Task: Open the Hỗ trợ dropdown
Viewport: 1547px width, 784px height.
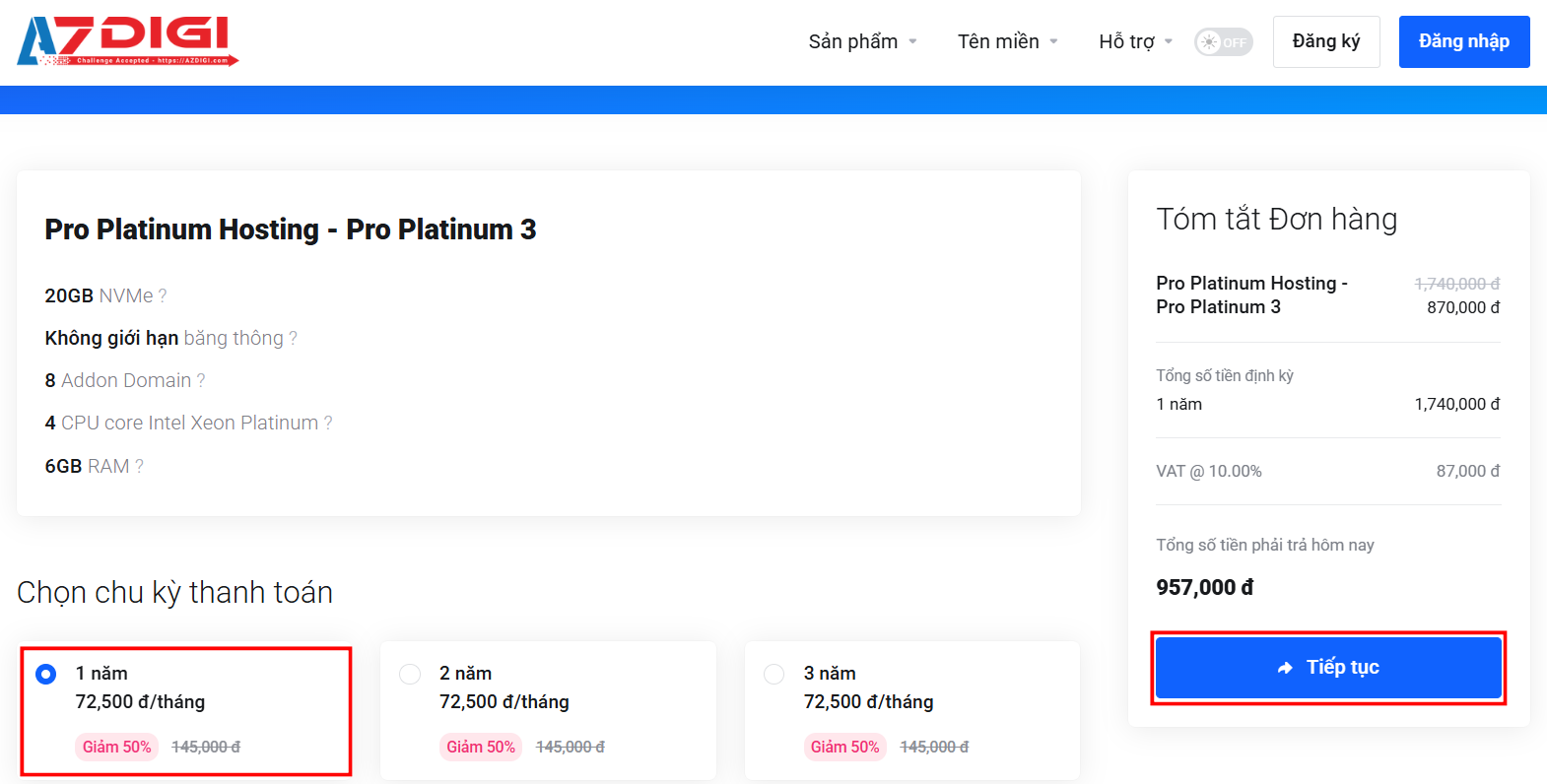Action: tap(1135, 41)
